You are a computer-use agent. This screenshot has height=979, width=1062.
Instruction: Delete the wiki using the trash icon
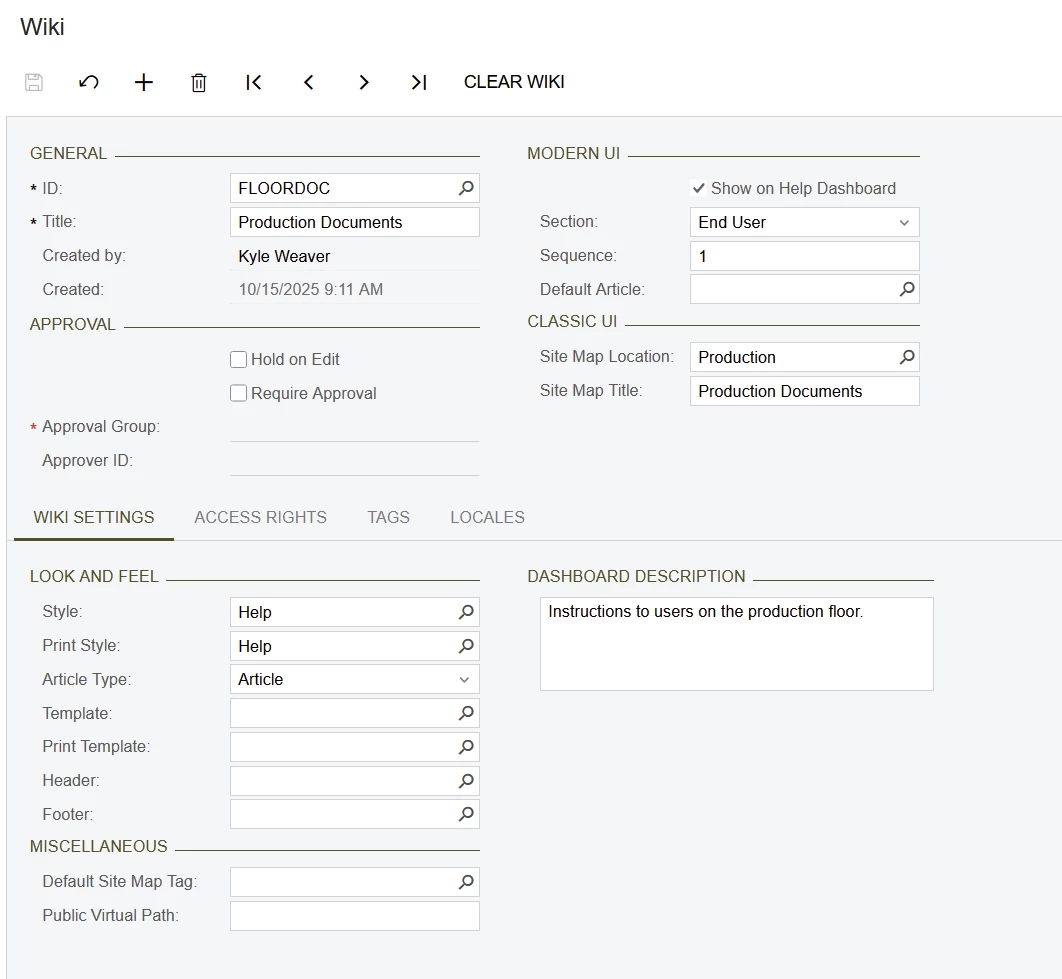198,83
